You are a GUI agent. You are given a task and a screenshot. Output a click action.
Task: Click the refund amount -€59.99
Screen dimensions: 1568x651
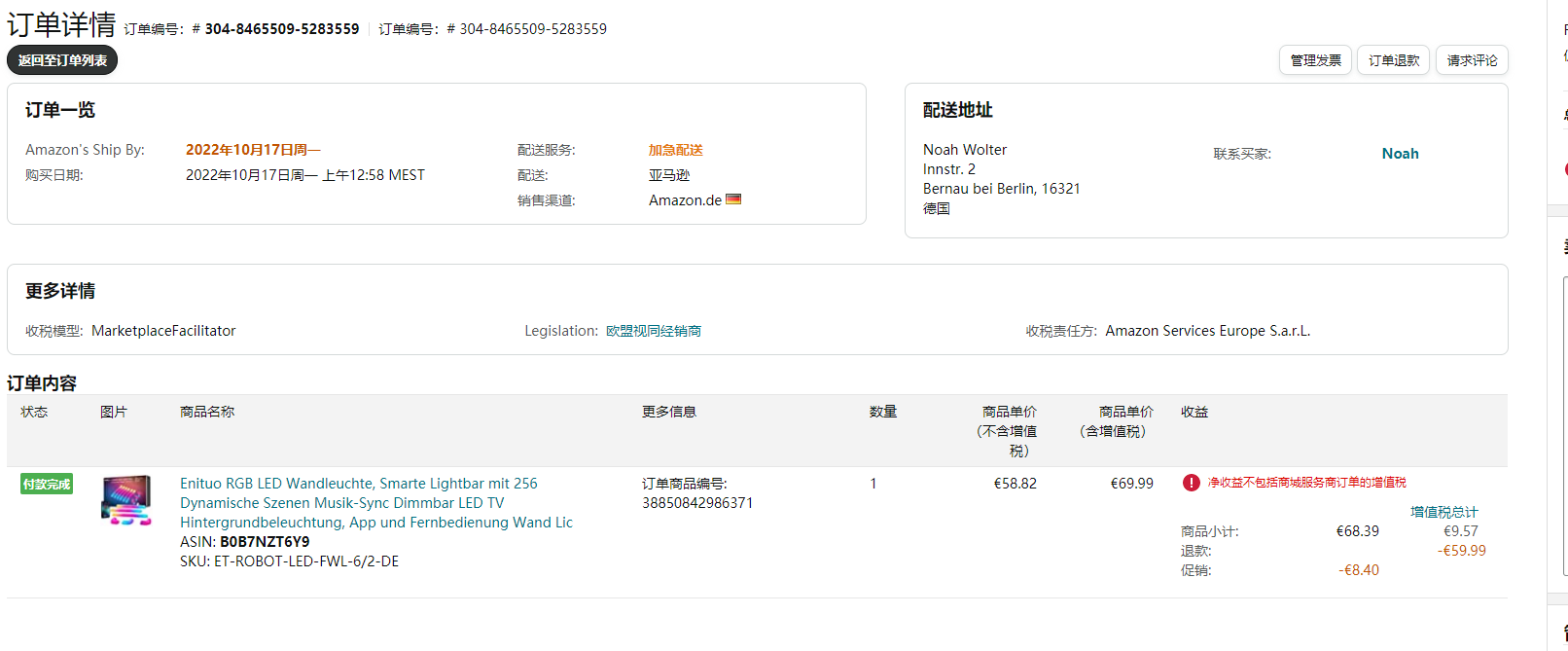pos(1461,551)
